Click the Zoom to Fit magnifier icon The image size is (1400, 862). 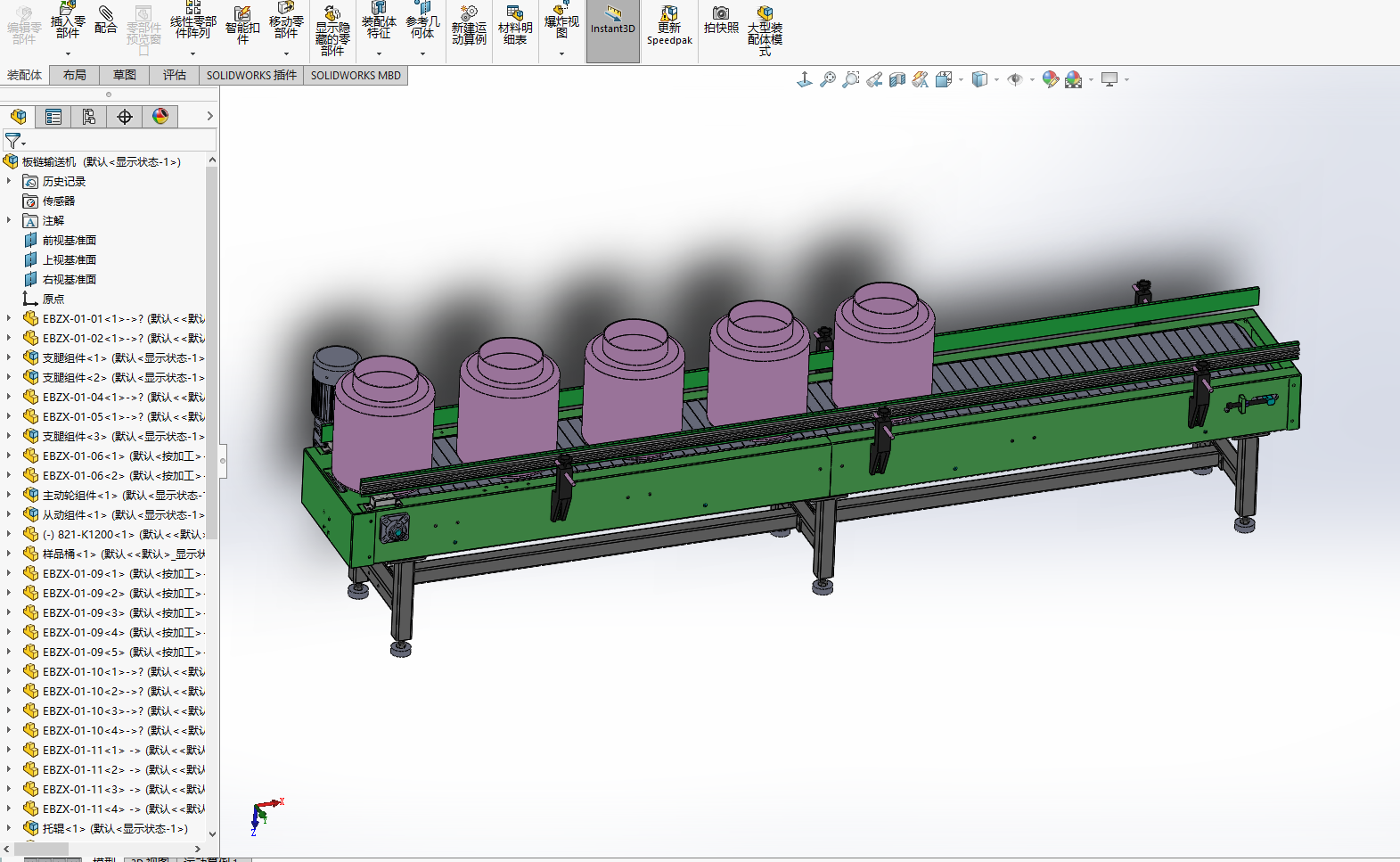coord(828,79)
